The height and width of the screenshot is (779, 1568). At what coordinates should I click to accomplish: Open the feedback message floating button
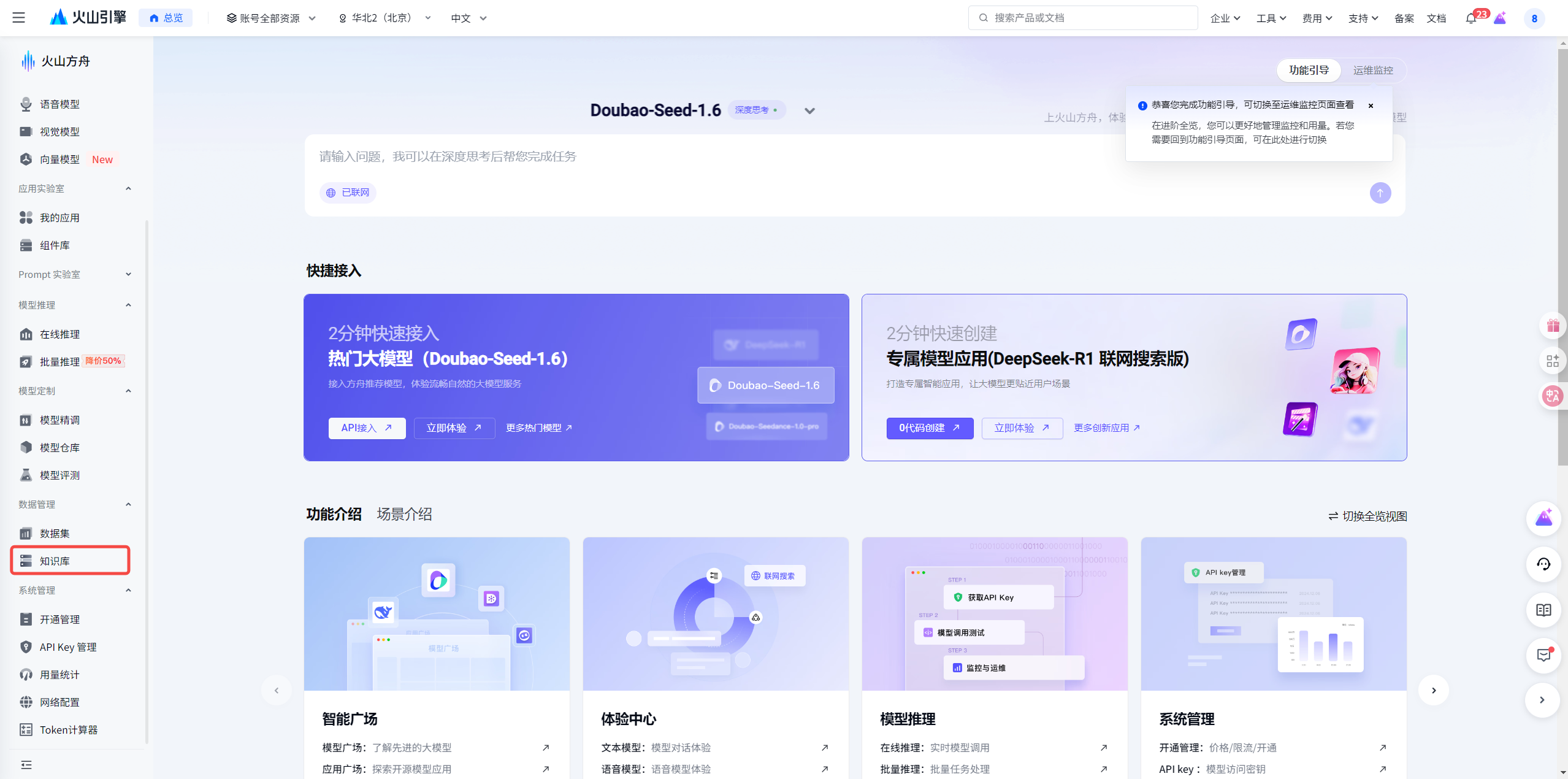[x=1543, y=655]
